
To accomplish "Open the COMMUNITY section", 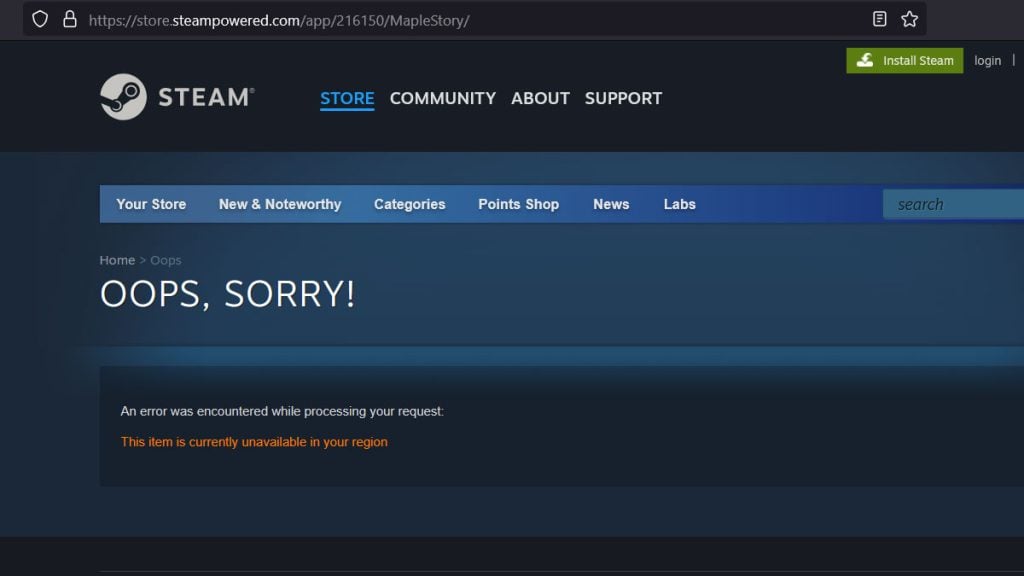I will tap(442, 98).
